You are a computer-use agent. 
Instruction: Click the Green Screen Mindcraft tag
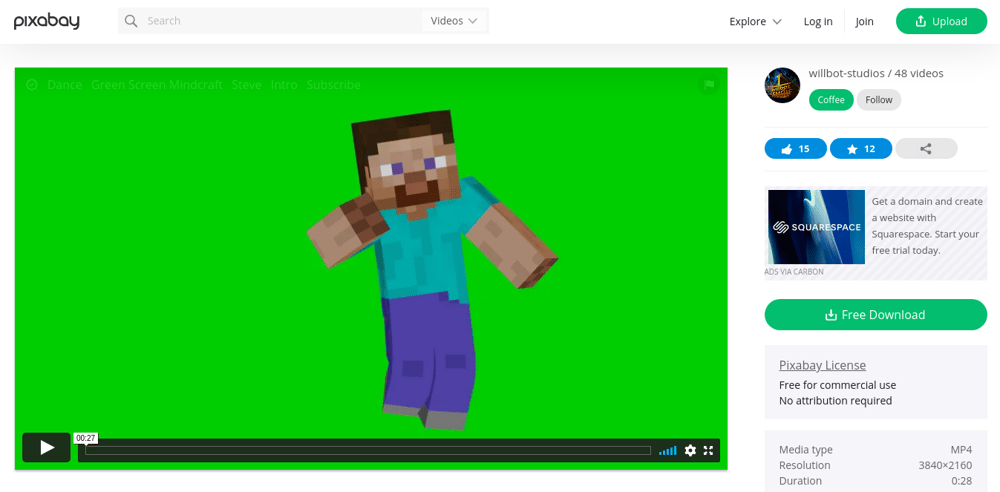click(x=157, y=85)
